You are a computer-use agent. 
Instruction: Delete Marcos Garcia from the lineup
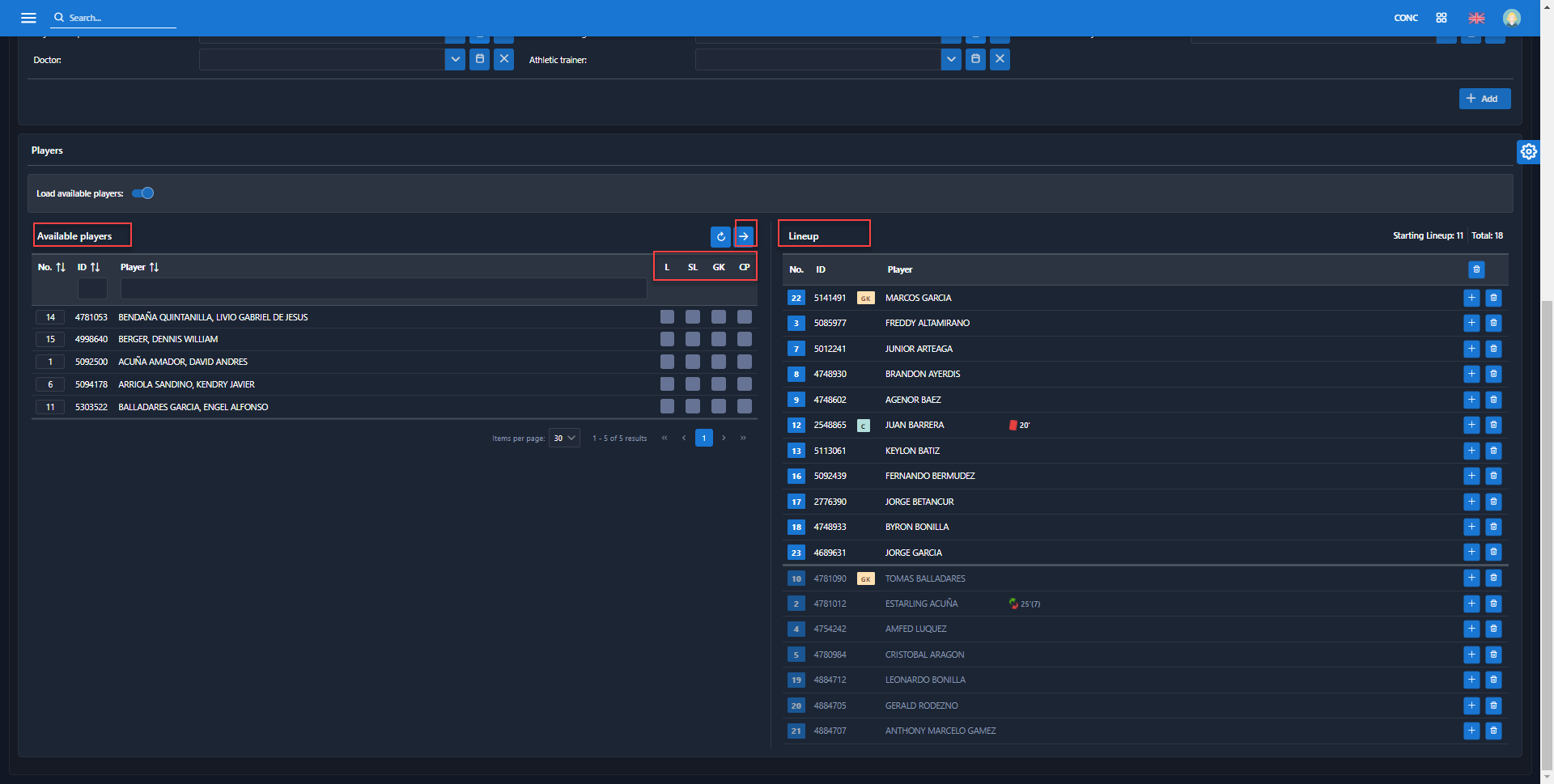click(1493, 298)
